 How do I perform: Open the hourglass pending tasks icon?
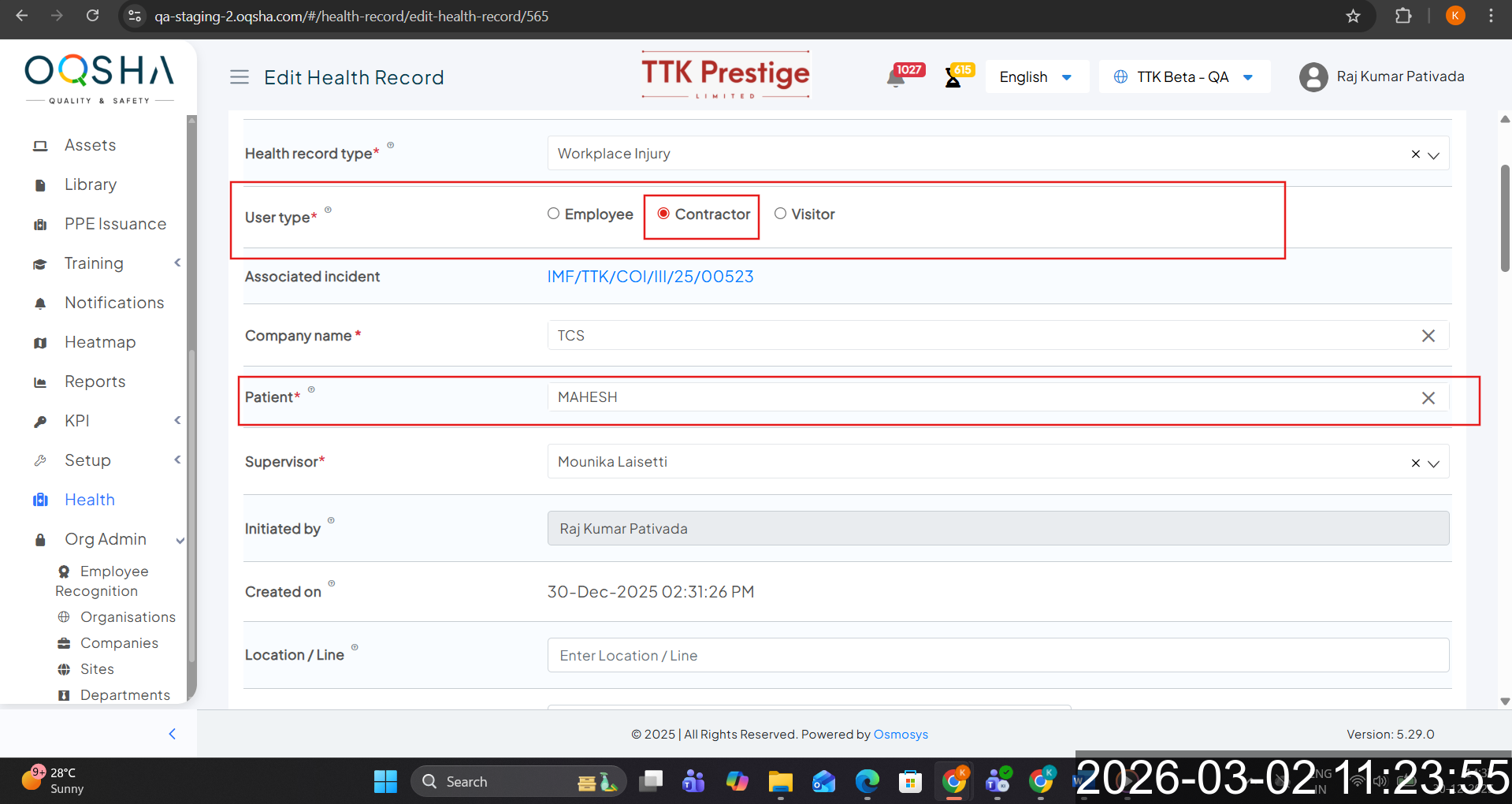pos(953,78)
